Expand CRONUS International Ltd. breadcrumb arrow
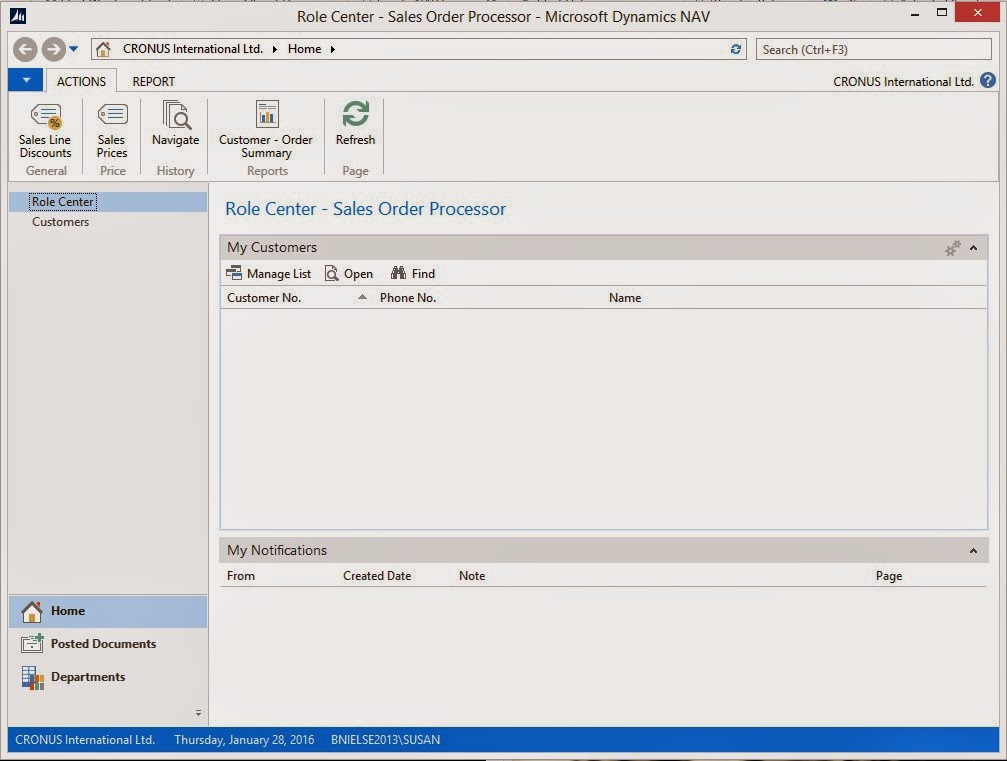Viewport: 1007px width, 761px height. click(275, 49)
